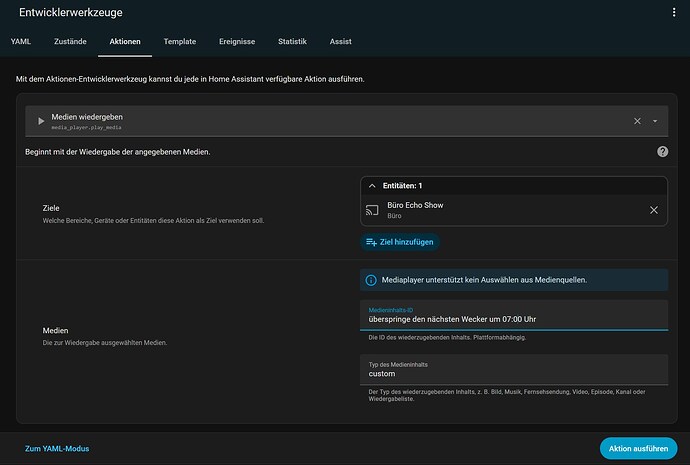The image size is (690, 465).
Task: Collapse the Entitäten: 1 section
Action: click(x=372, y=186)
